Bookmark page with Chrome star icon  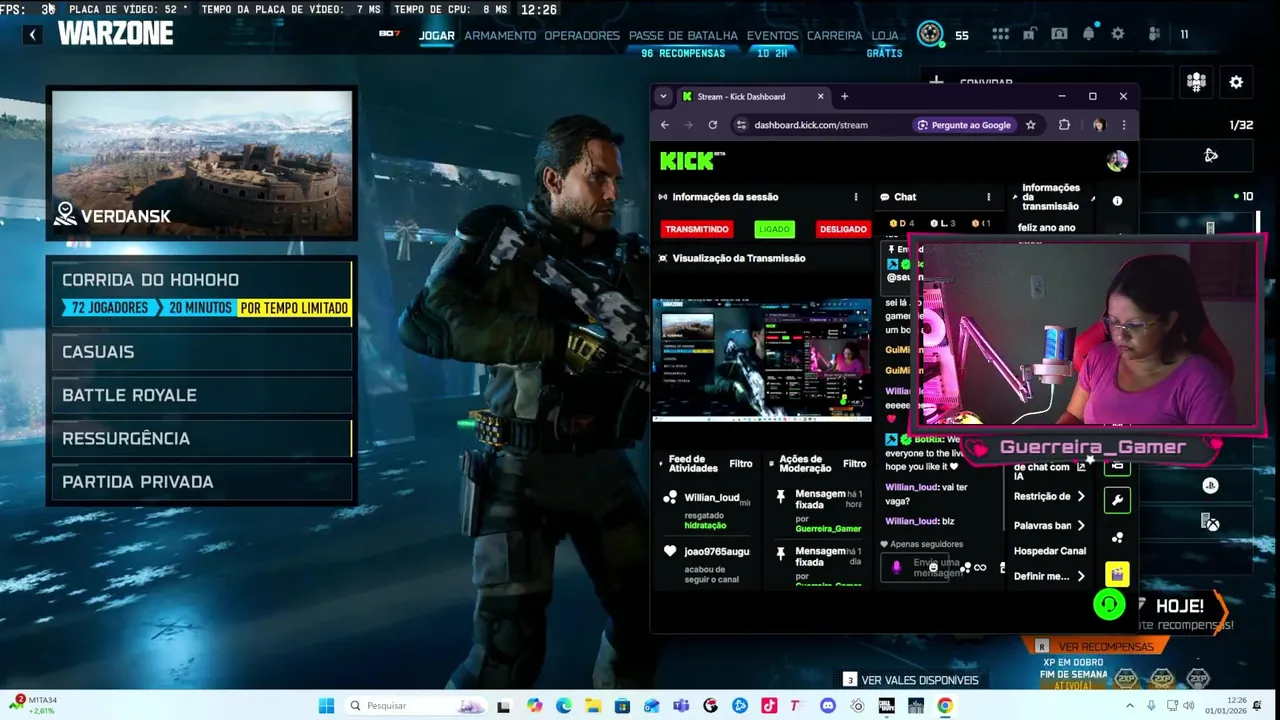click(x=1030, y=125)
